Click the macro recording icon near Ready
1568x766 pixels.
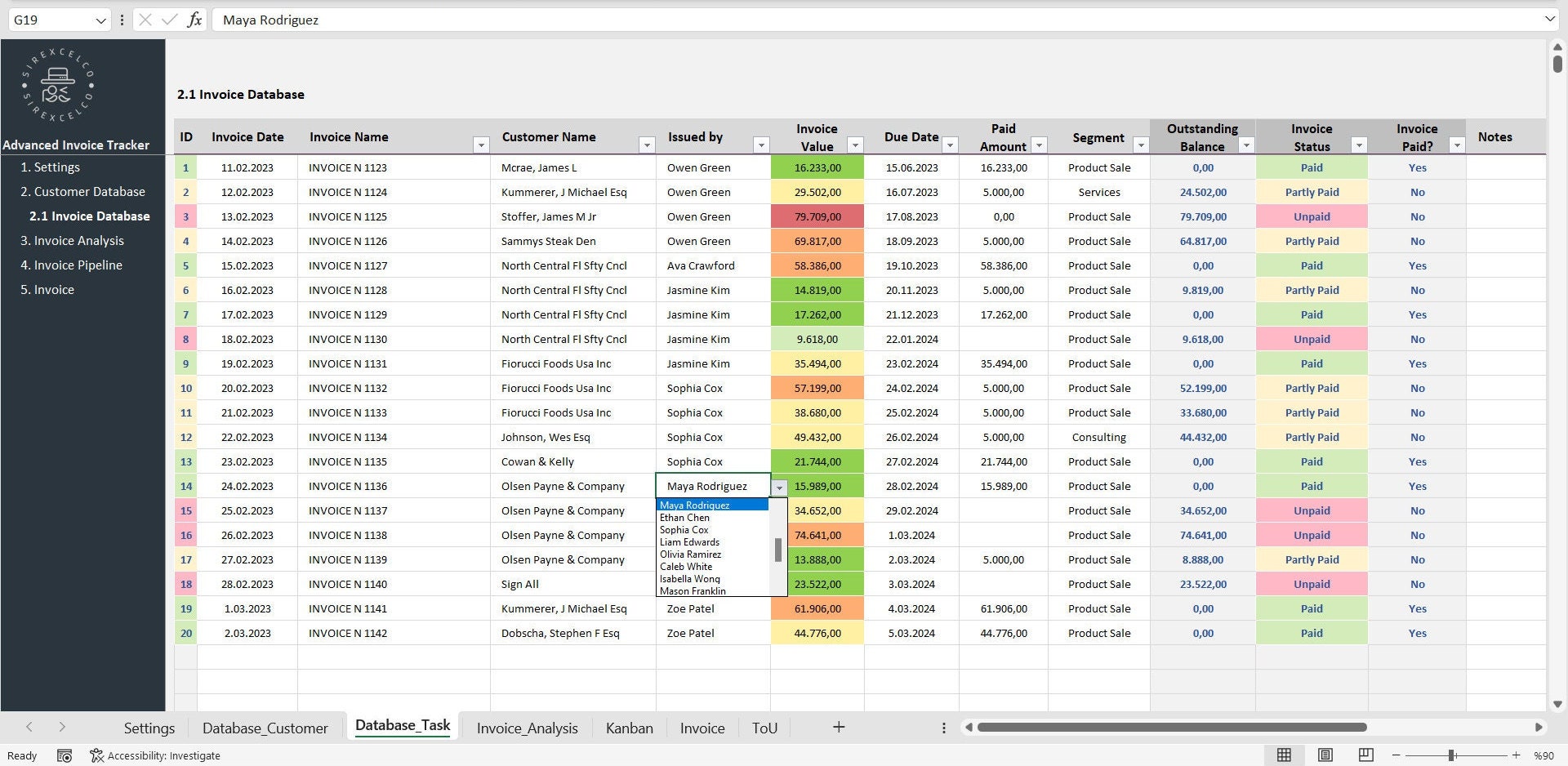(x=65, y=755)
